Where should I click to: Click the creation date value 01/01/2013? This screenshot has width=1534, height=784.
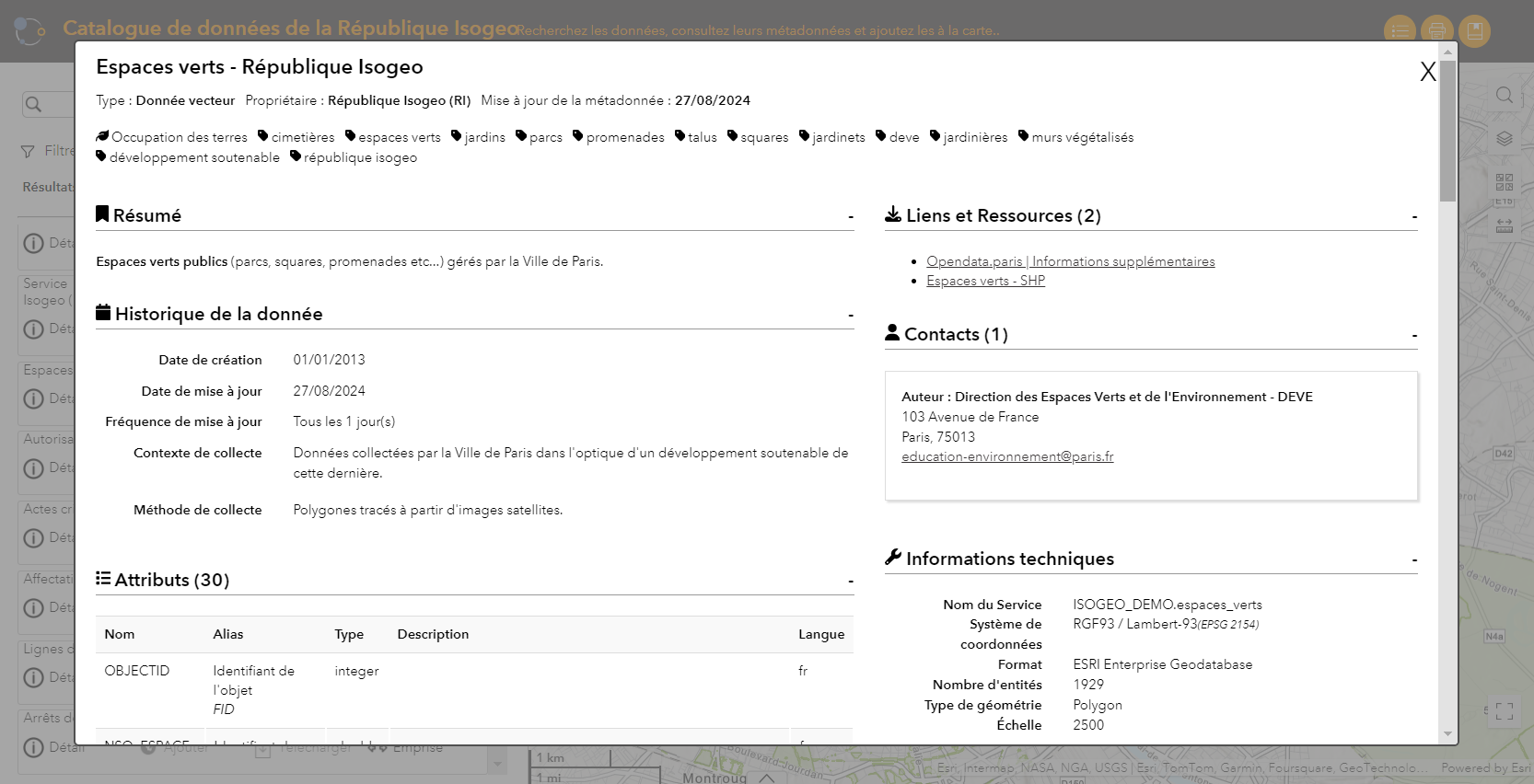pos(330,360)
